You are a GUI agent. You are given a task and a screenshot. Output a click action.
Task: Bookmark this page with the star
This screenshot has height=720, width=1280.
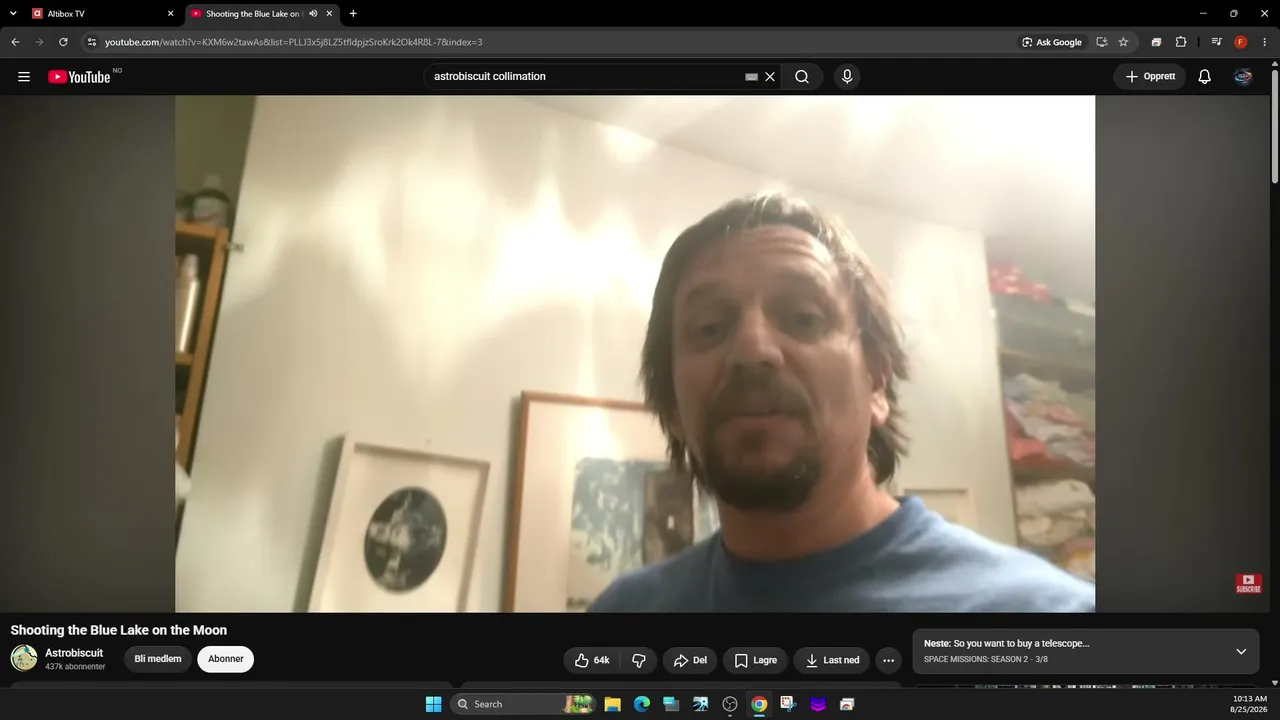pos(1123,42)
